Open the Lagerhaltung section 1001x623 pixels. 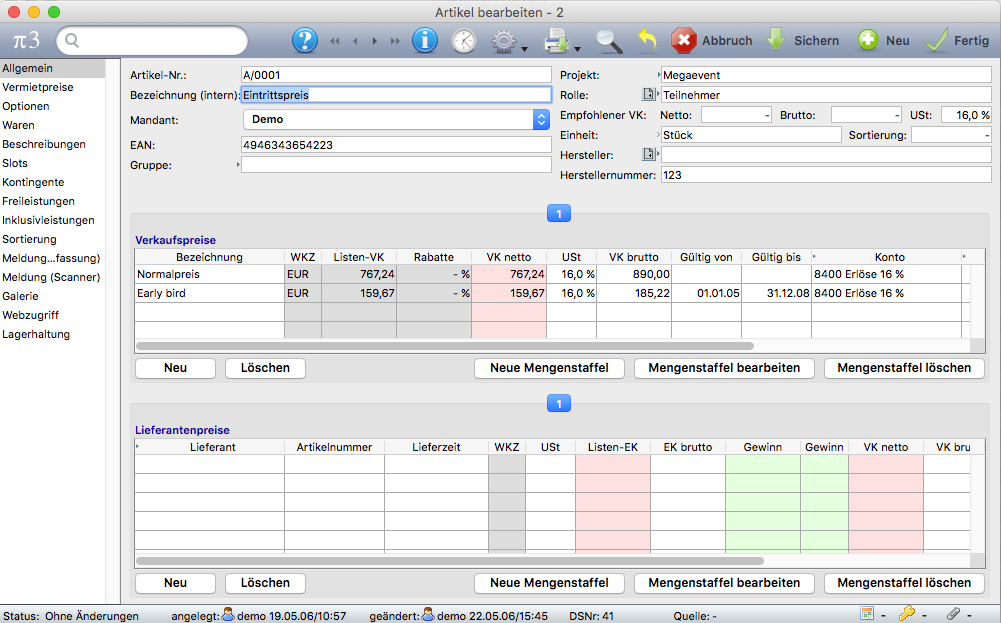click(36, 334)
